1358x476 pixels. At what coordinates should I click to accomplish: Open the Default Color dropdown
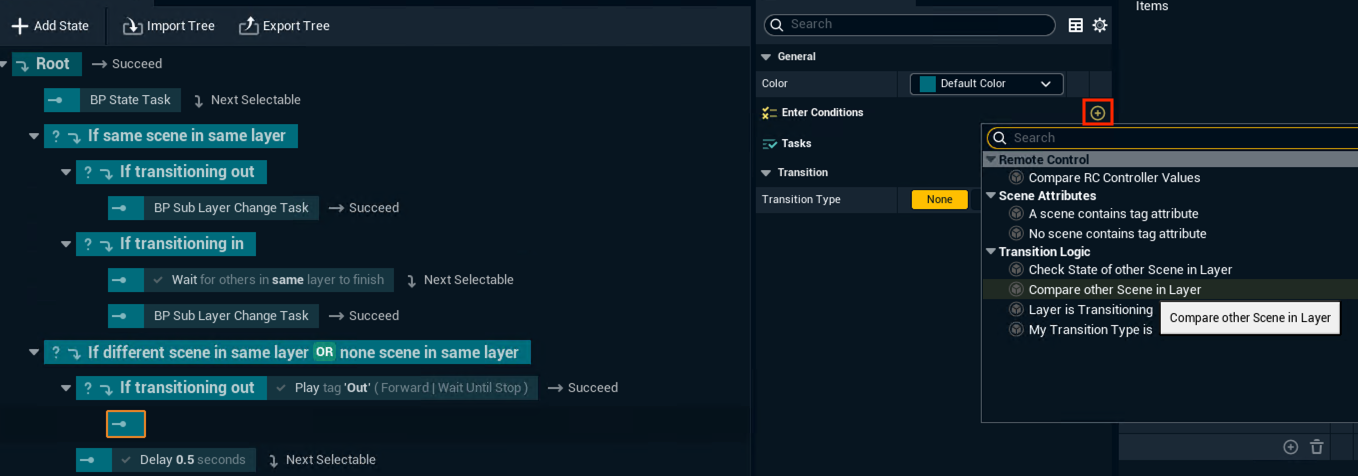point(986,84)
